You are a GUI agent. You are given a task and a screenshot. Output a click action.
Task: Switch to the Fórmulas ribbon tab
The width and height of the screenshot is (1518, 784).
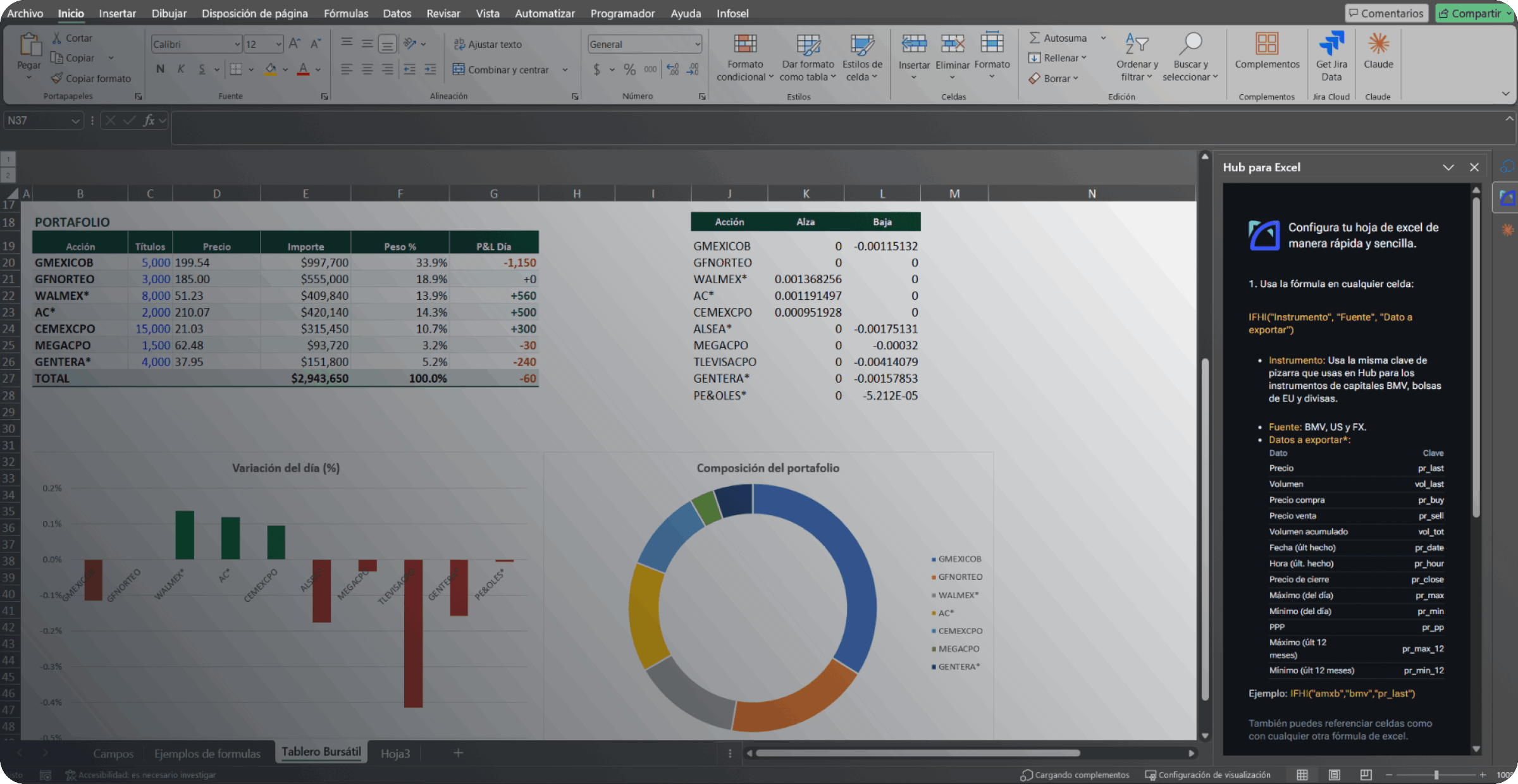tap(345, 13)
